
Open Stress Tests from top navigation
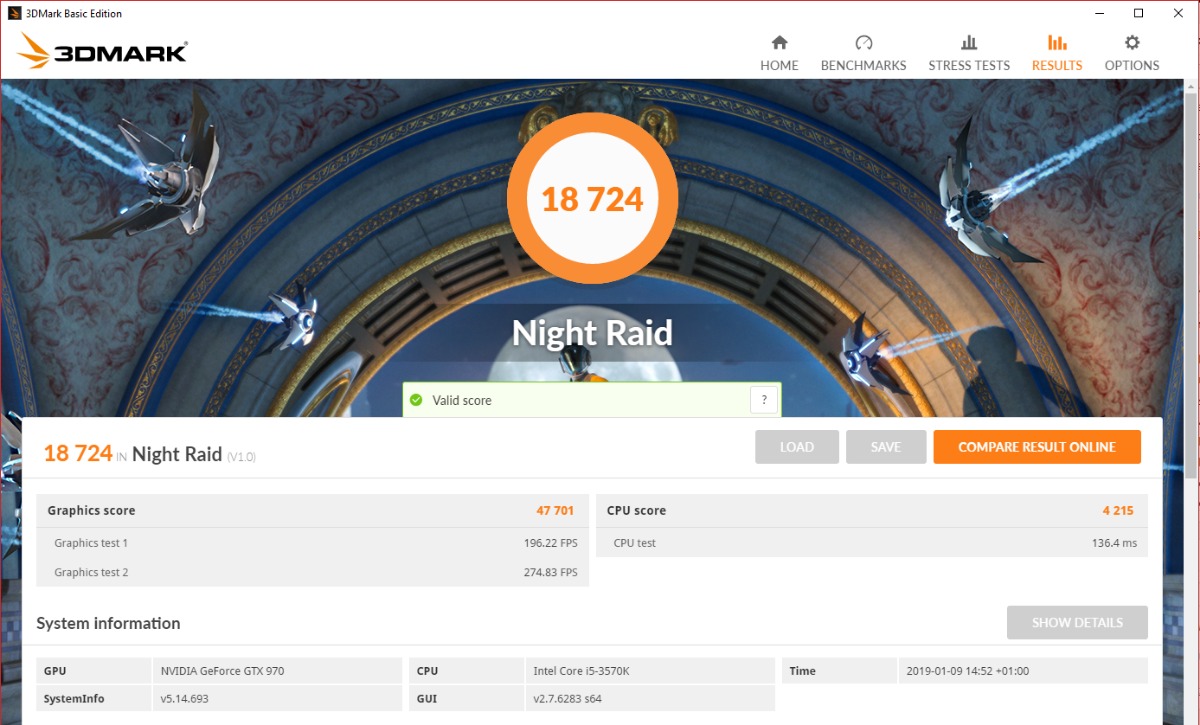968,53
